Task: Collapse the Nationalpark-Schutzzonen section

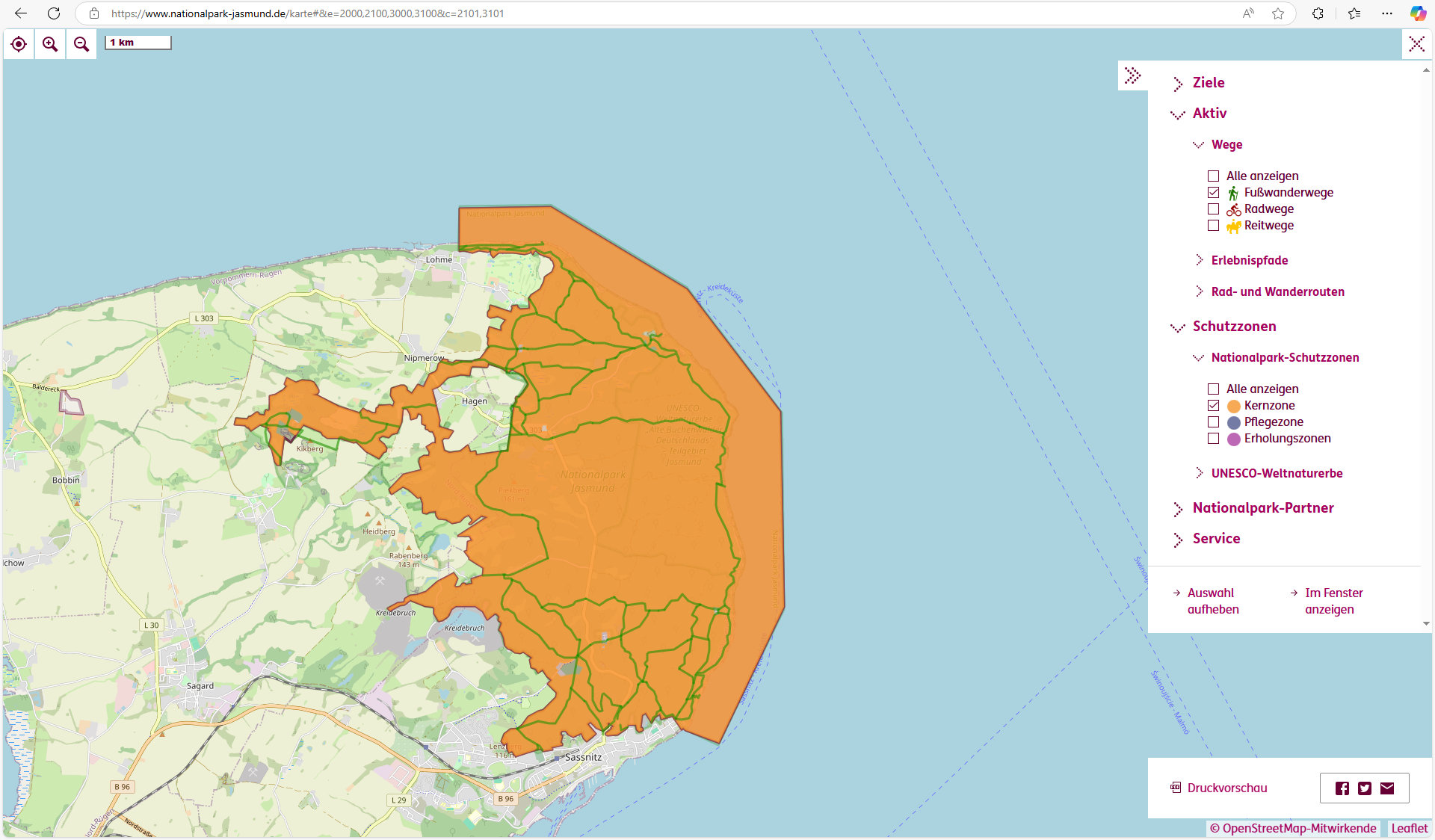Action: pos(1284,357)
